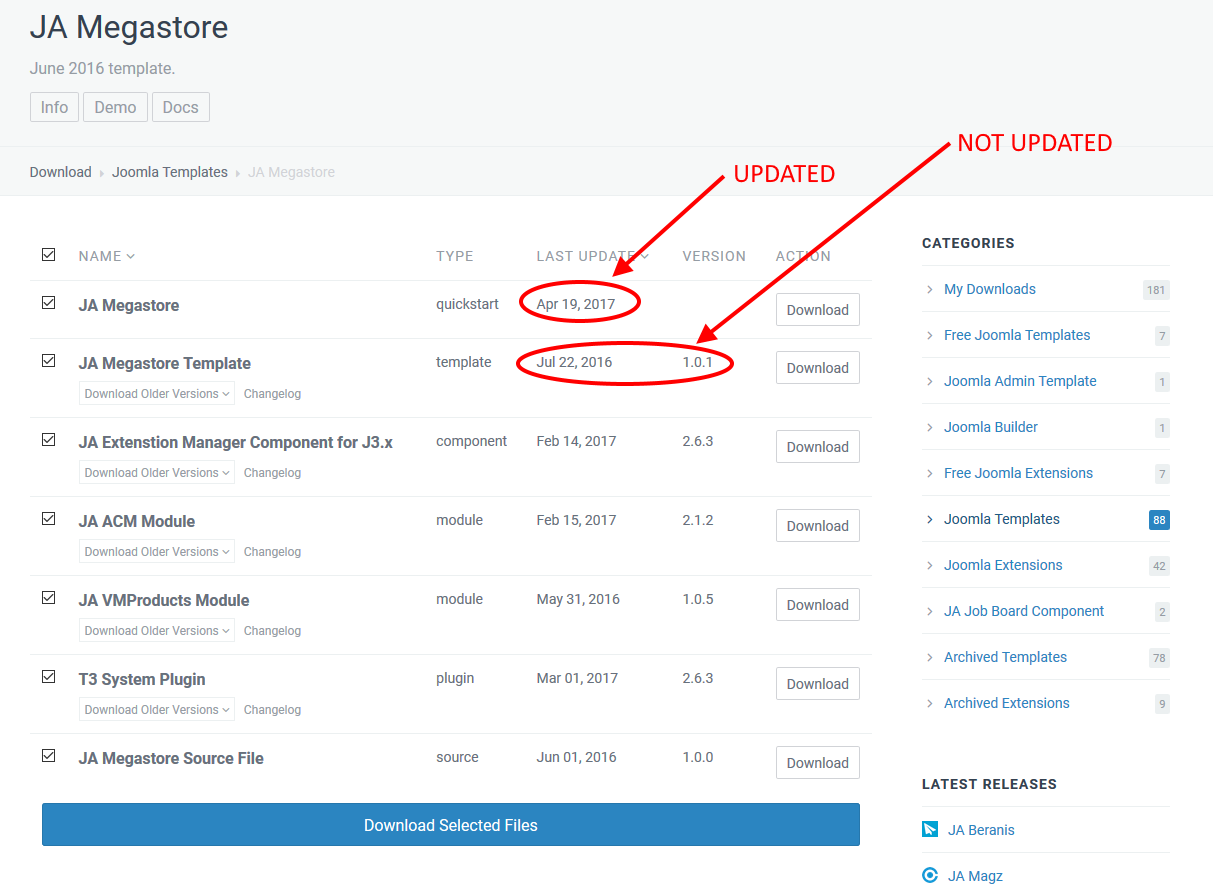Open Joomla Admin Template category
Viewport: 1213px width, 885px height.
coord(1020,381)
